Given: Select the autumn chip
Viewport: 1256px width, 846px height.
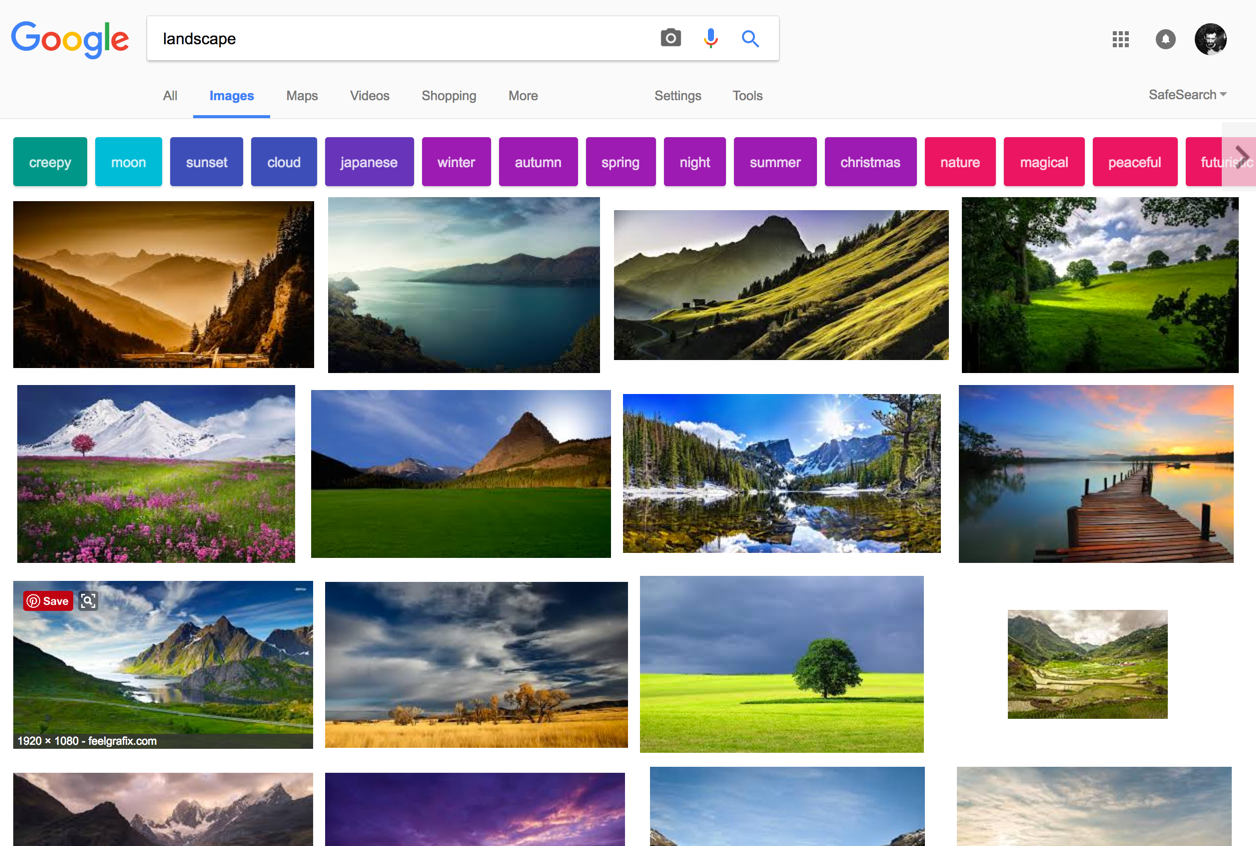Looking at the screenshot, I should (538, 162).
